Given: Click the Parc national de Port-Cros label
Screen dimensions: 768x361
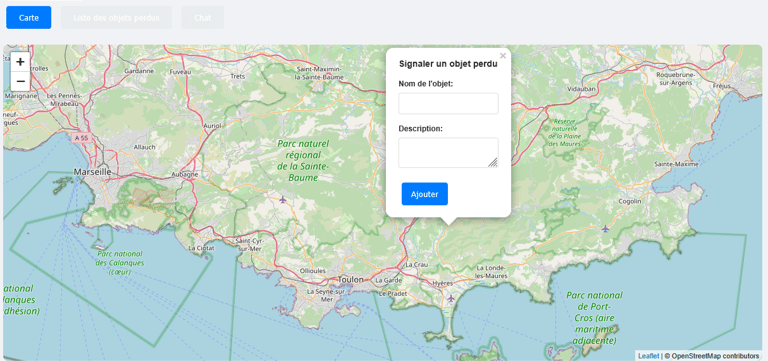Looking at the screenshot, I should (595, 317).
